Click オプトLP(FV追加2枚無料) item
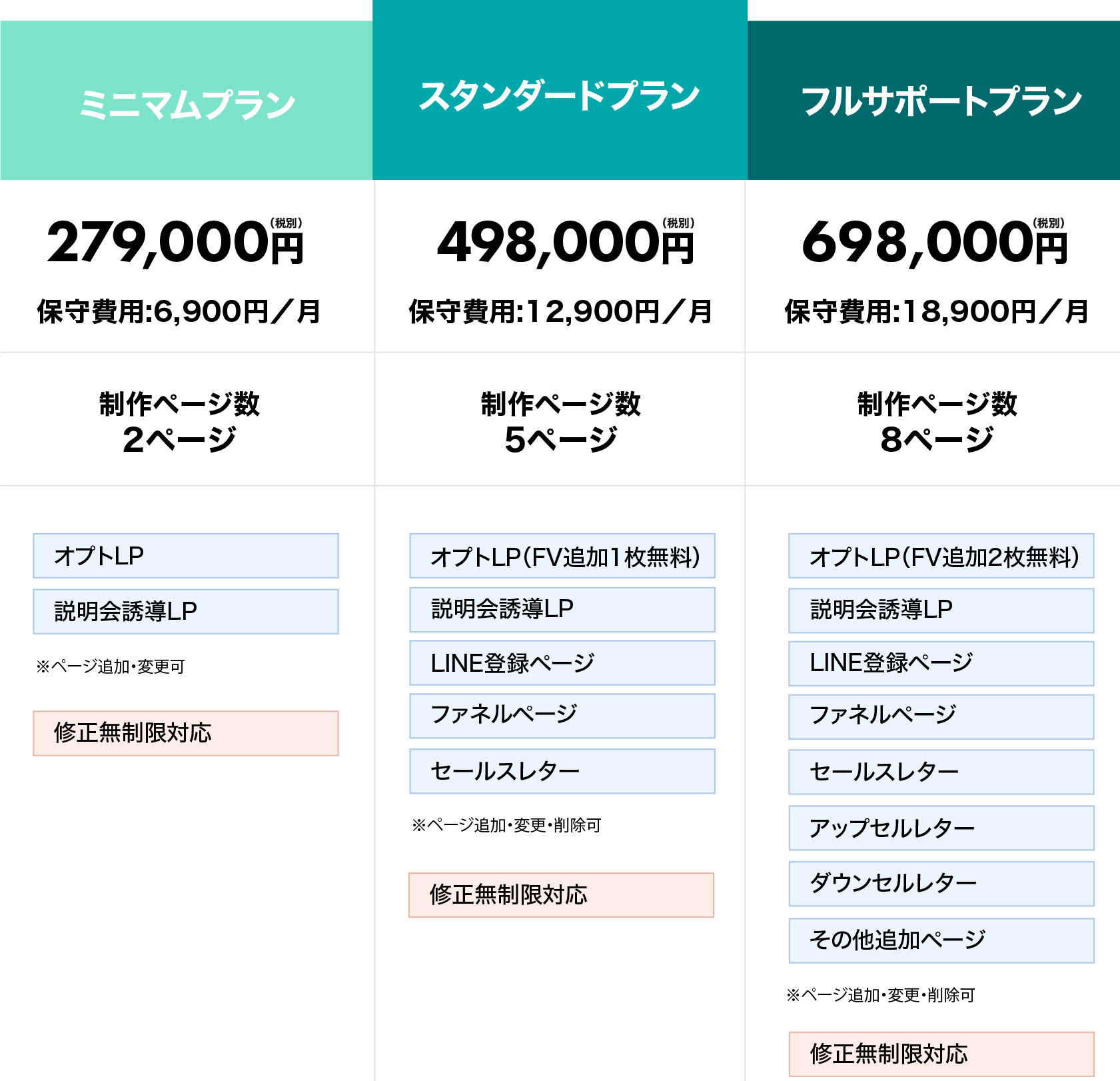 coord(941,556)
